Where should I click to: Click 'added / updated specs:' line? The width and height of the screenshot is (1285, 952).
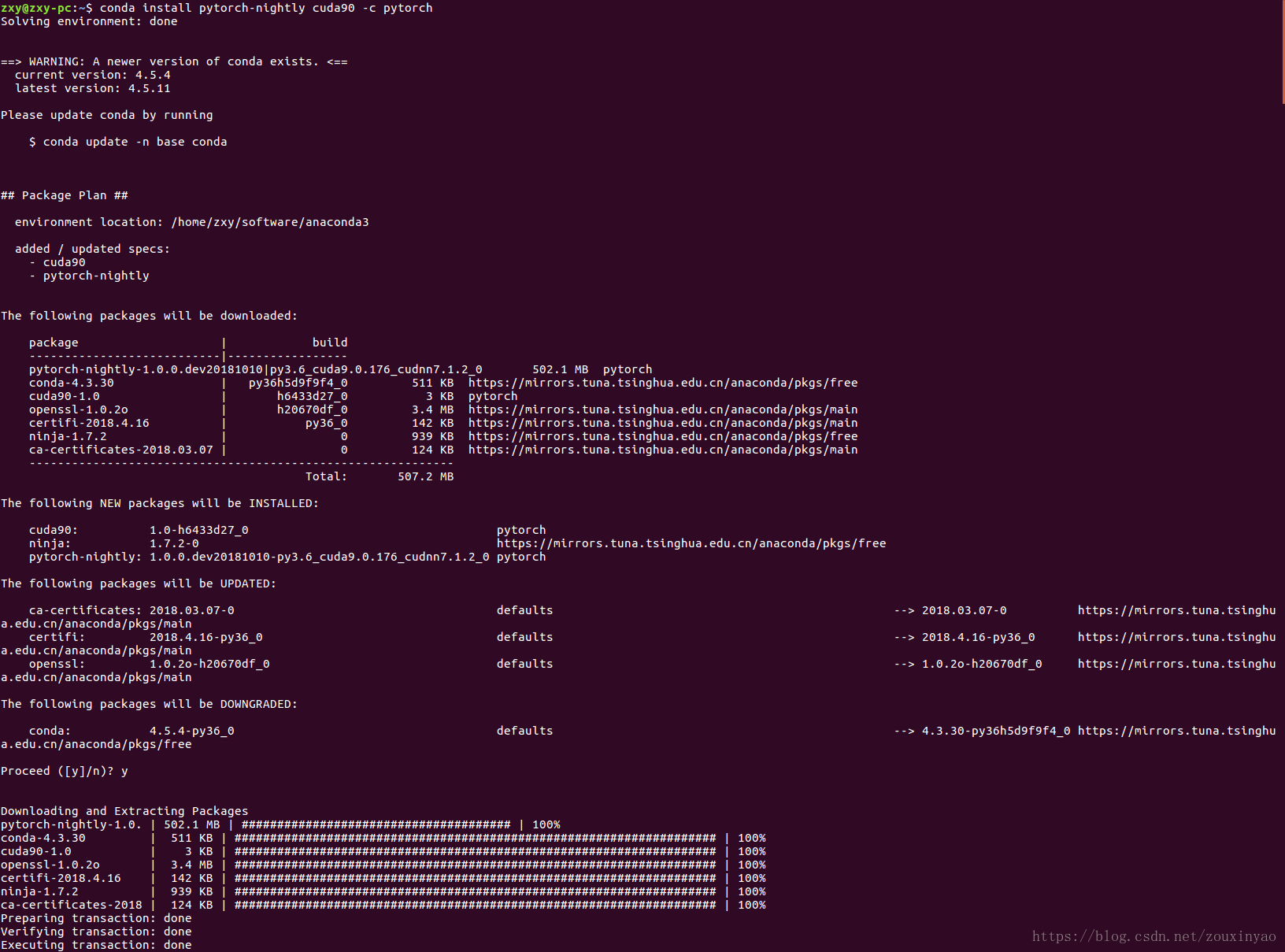click(x=92, y=249)
